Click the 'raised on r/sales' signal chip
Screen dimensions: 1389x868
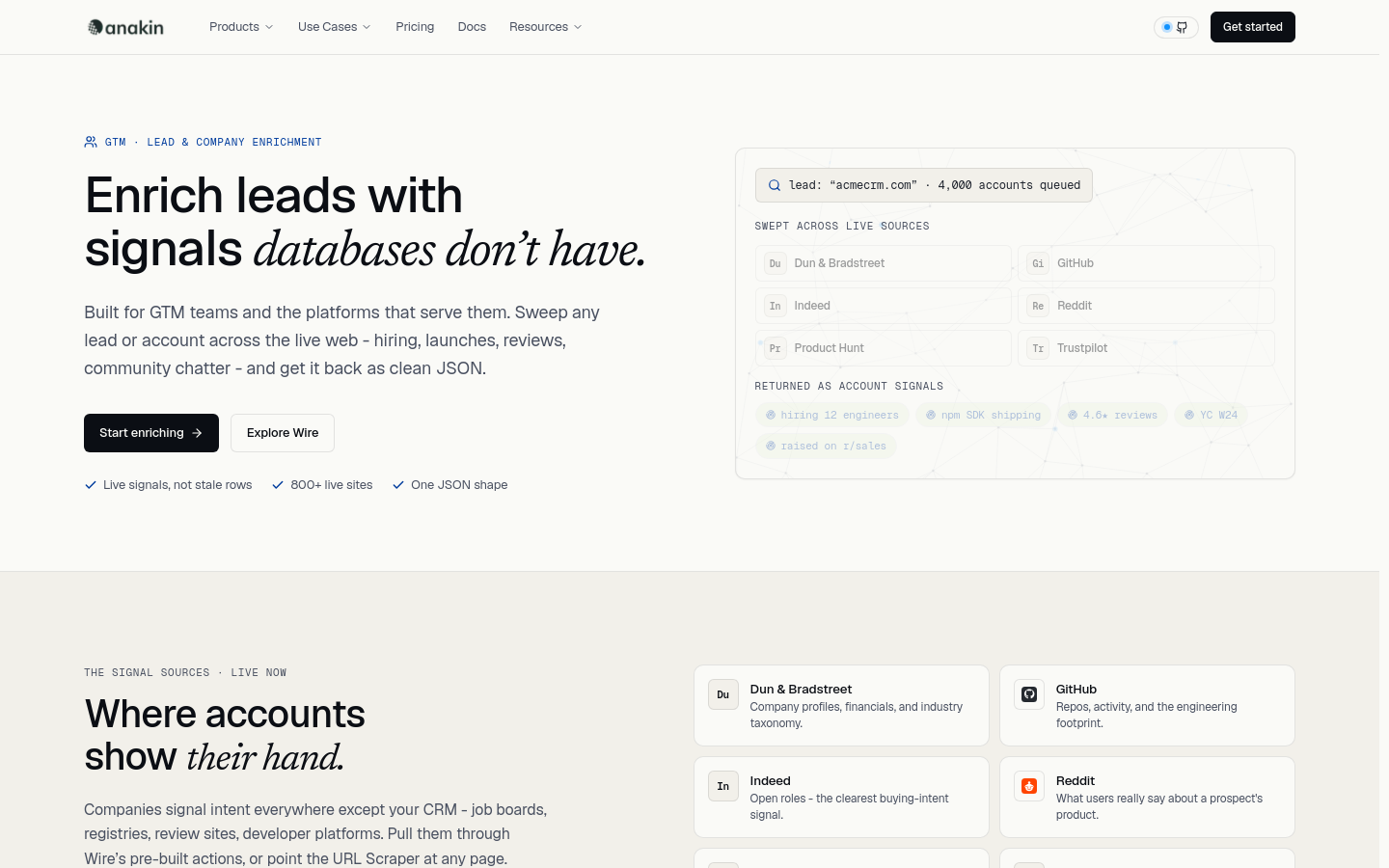(x=826, y=446)
